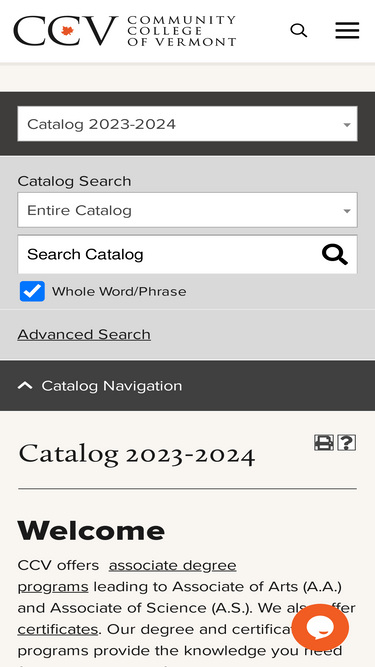Image resolution: width=375 pixels, height=667 pixels.
Task: Open the hamburger menu
Action: pos(347,31)
